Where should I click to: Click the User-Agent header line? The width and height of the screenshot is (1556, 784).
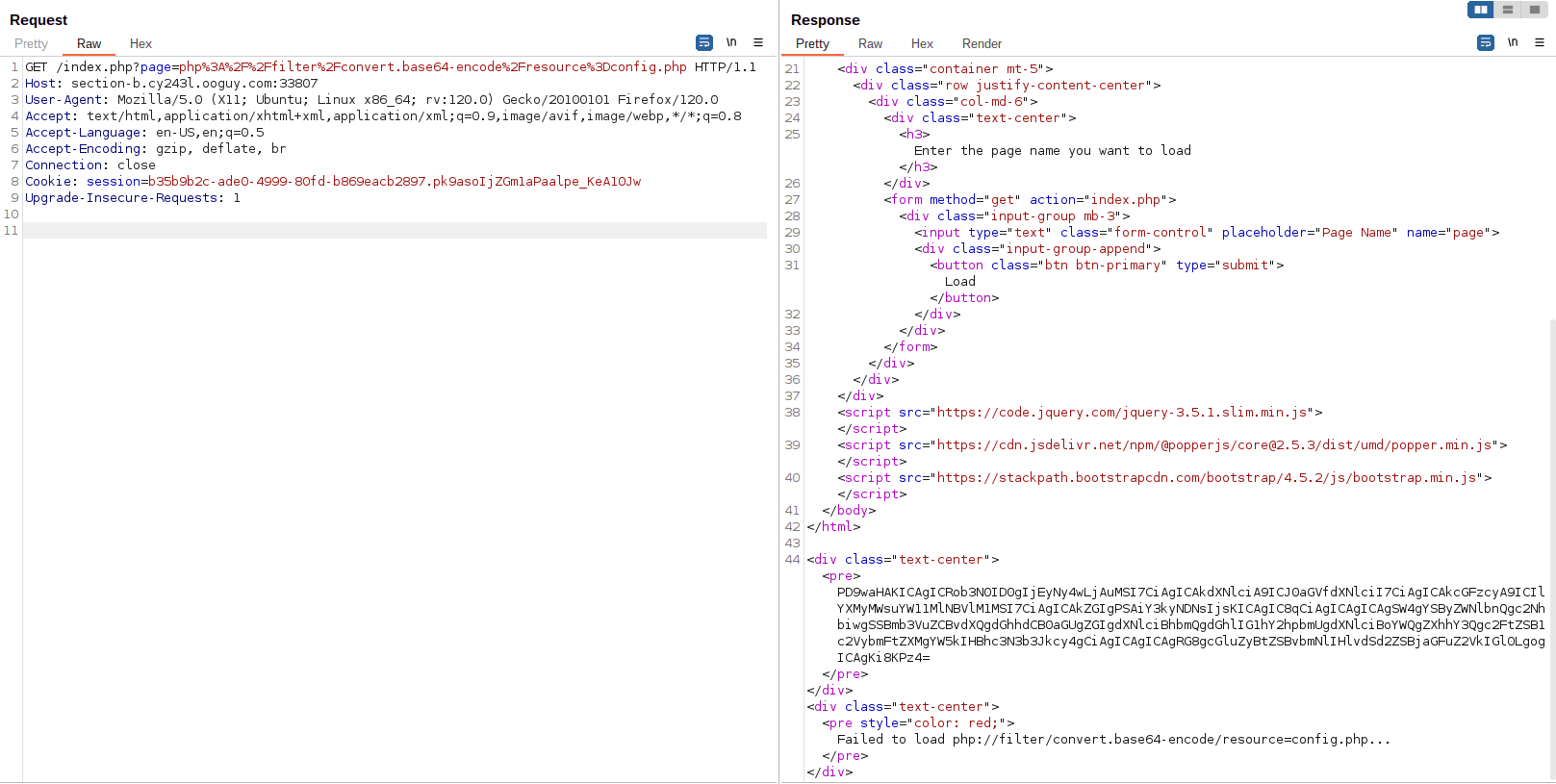click(371, 100)
